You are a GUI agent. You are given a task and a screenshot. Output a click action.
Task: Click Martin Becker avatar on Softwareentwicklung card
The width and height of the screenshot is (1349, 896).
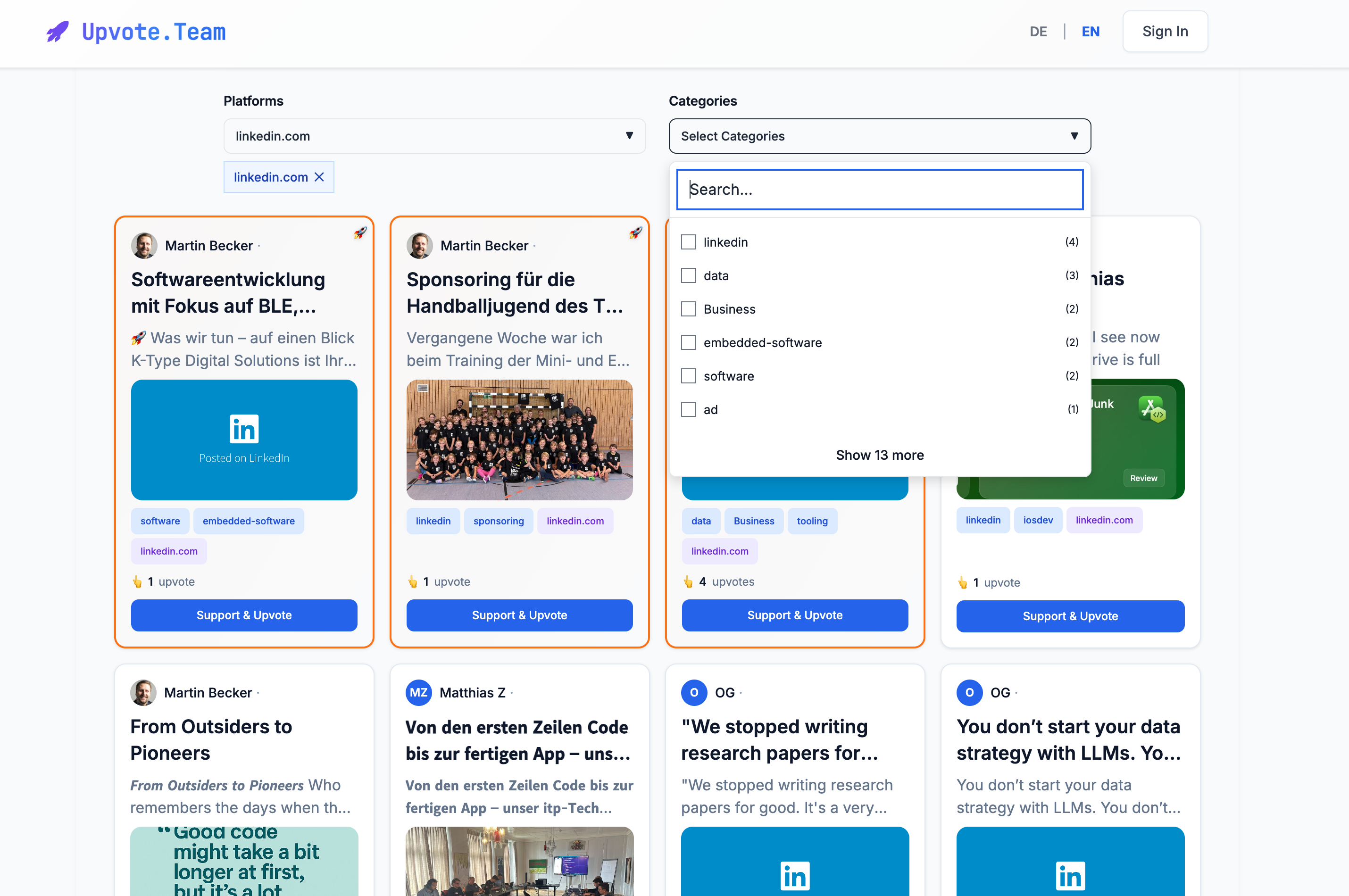[144, 246]
